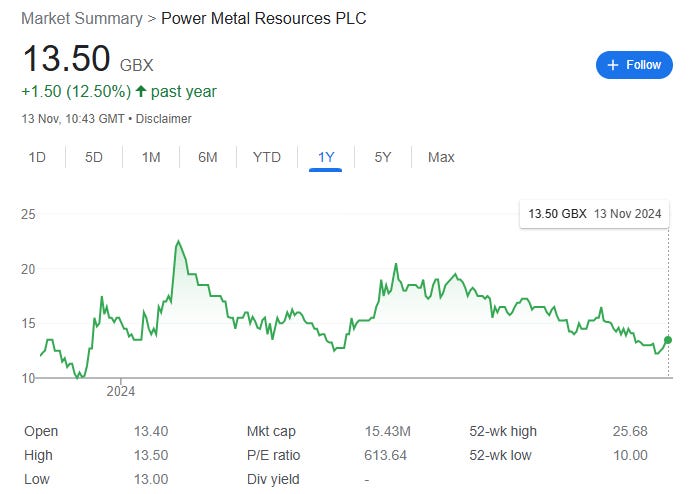Image resolution: width=694 pixels, height=494 pixels.
Task: Select the 1Y time range tab
Action: [x=326, y=157]
